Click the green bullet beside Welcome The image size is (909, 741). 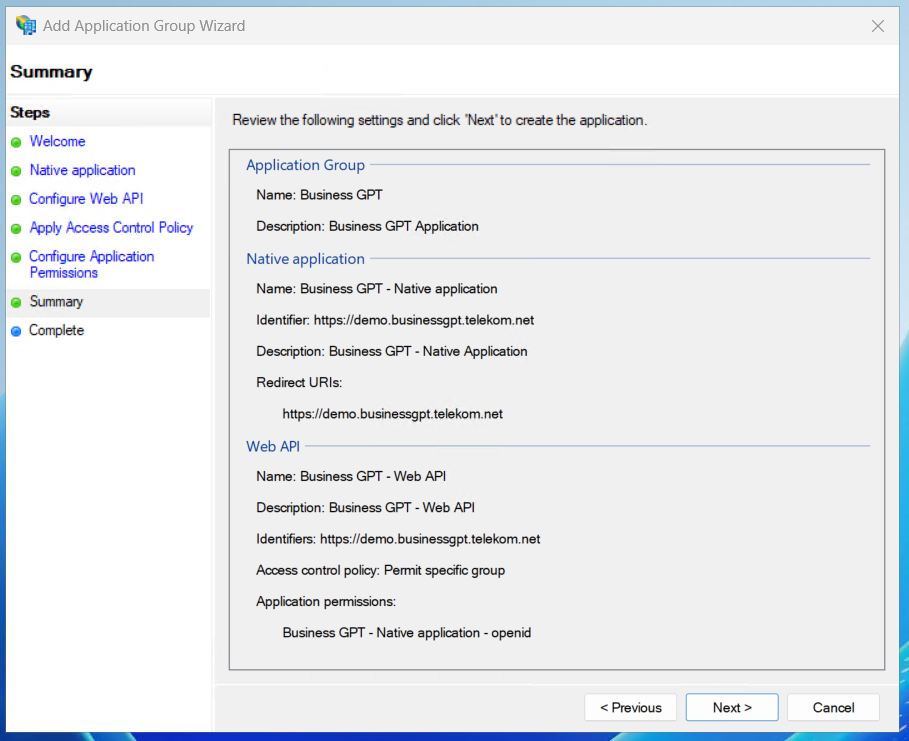16,142
